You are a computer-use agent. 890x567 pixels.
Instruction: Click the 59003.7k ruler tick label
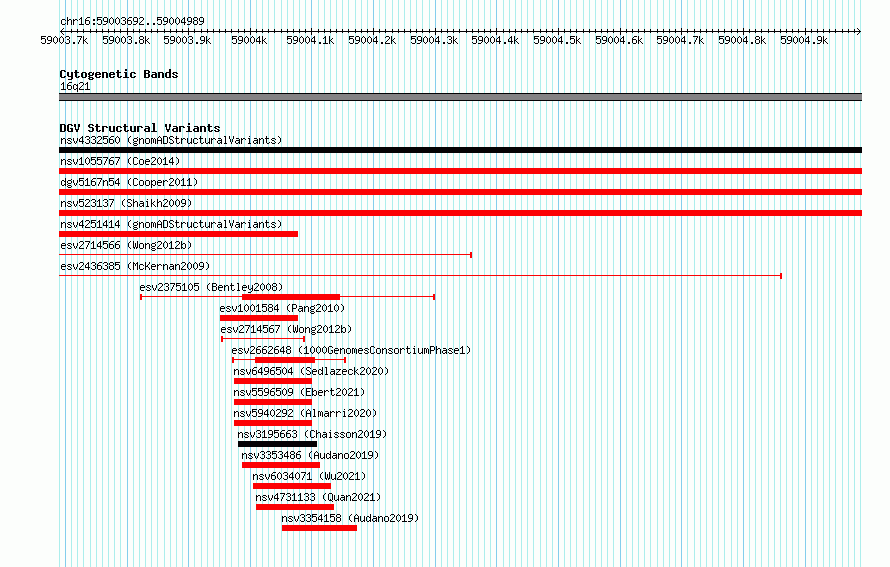tap(64, 40)
